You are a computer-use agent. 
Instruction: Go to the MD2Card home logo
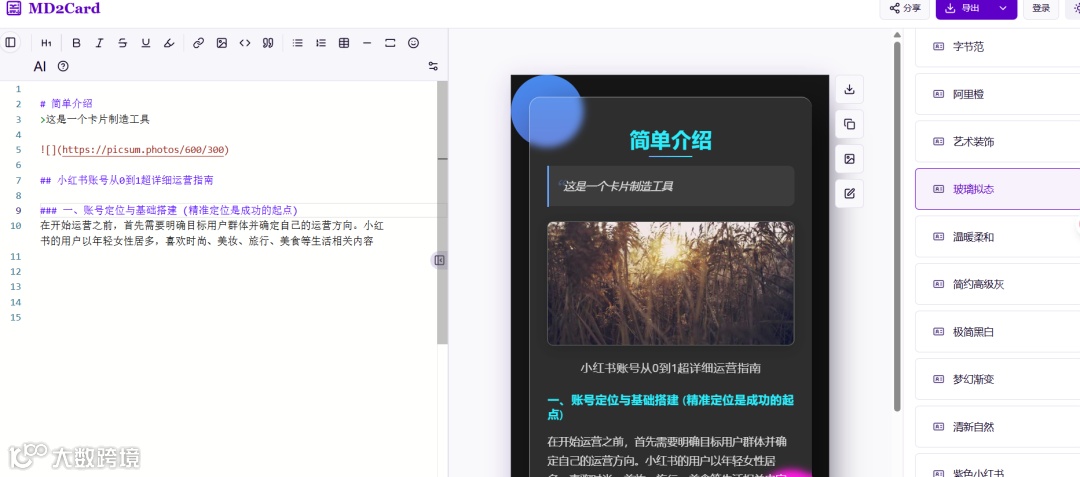[x=53, y=8]
